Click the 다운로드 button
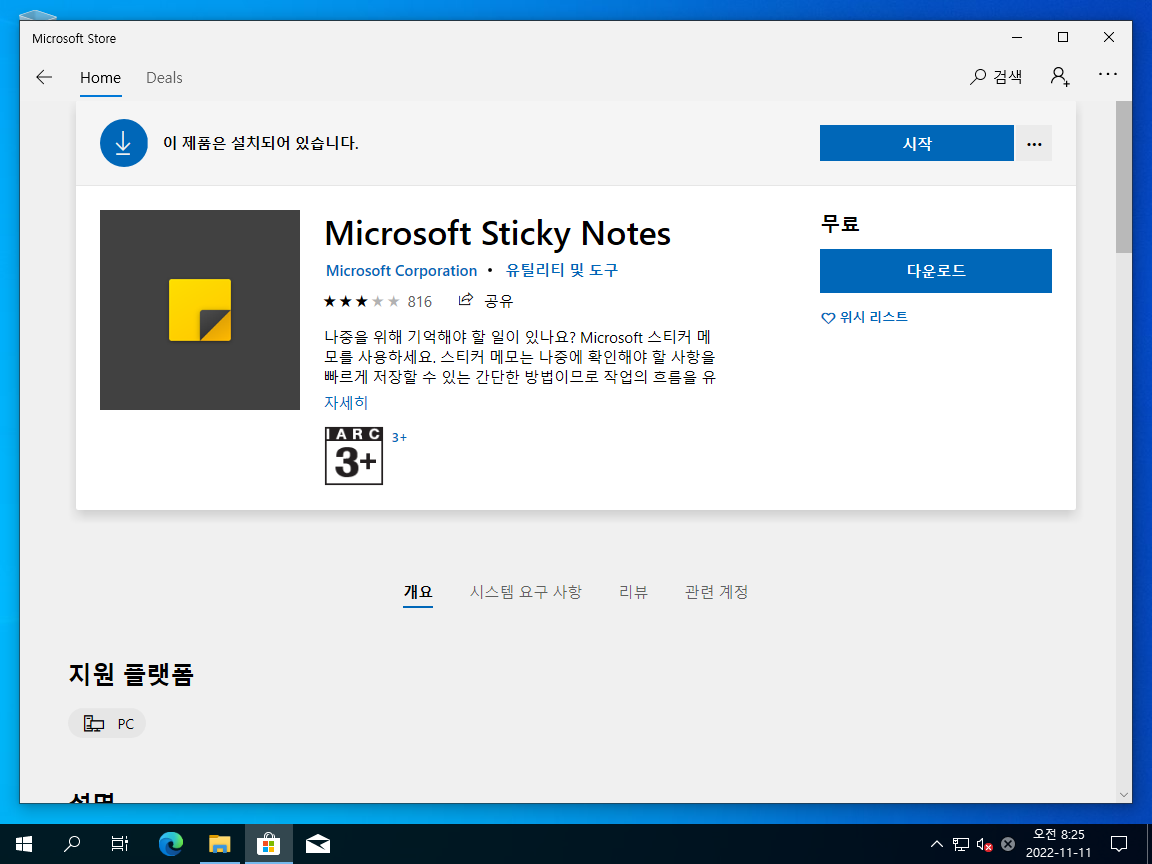Viewport: 1152px width, 864px height. coord(935,271)
